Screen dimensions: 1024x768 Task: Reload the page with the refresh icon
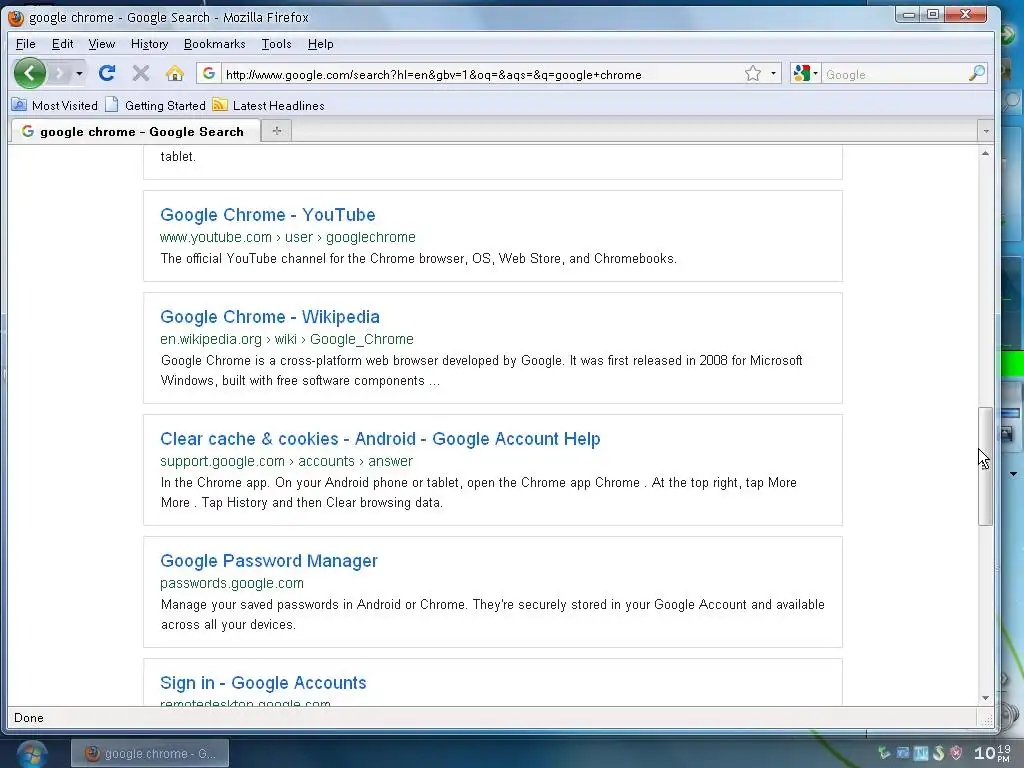(x=107, y=73)
